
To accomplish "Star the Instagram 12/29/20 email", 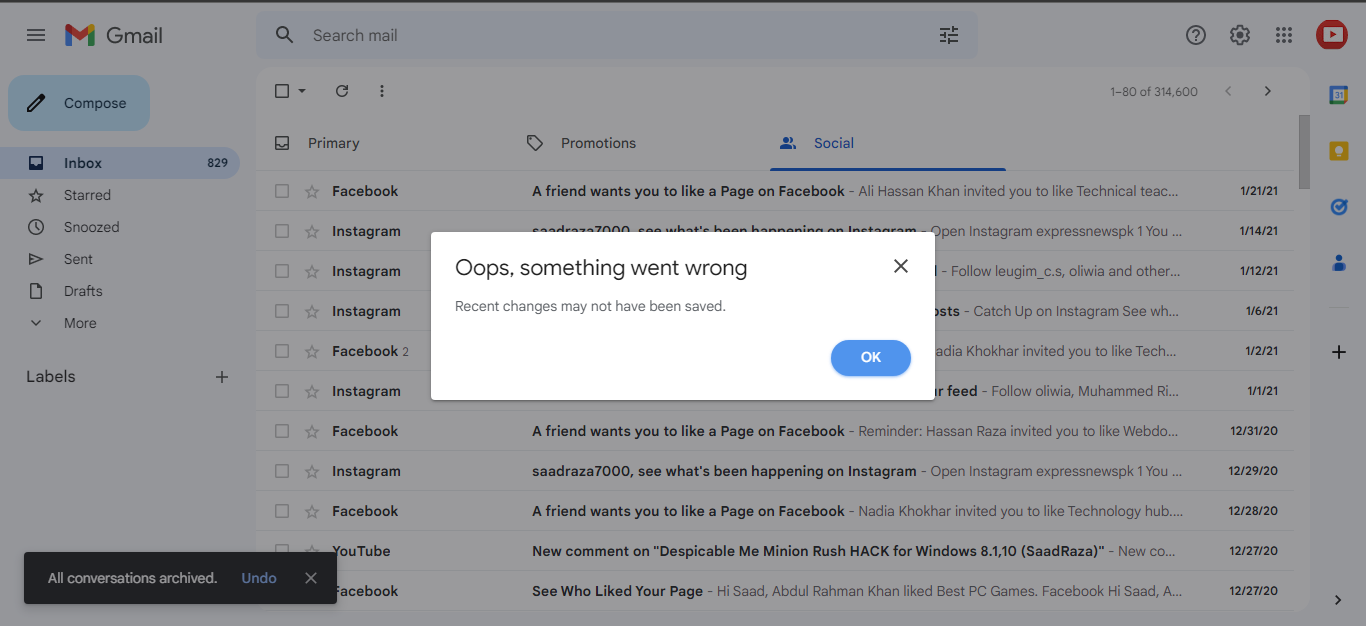I will tap(312, 471).
